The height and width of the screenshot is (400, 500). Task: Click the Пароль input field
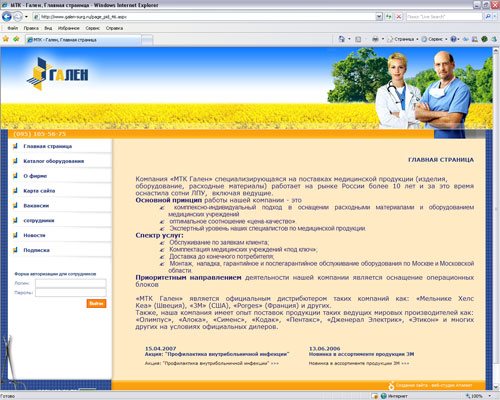pos(71,293)
